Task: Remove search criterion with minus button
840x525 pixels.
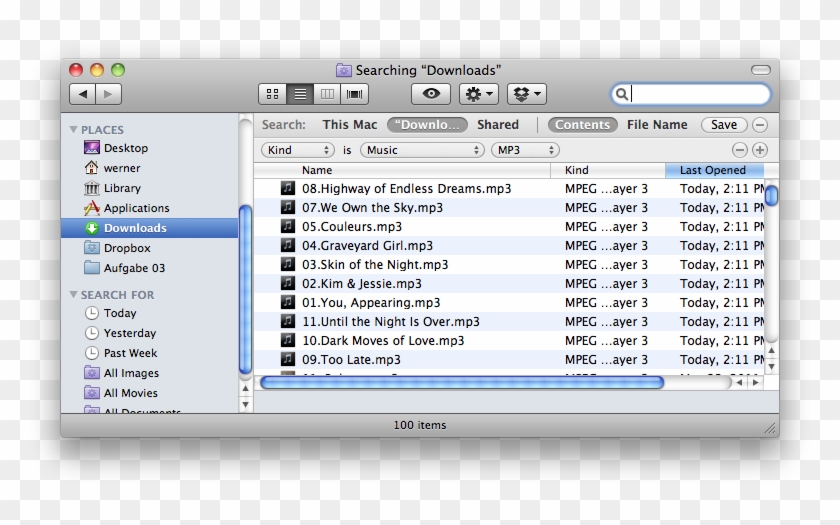Action: 740,150
